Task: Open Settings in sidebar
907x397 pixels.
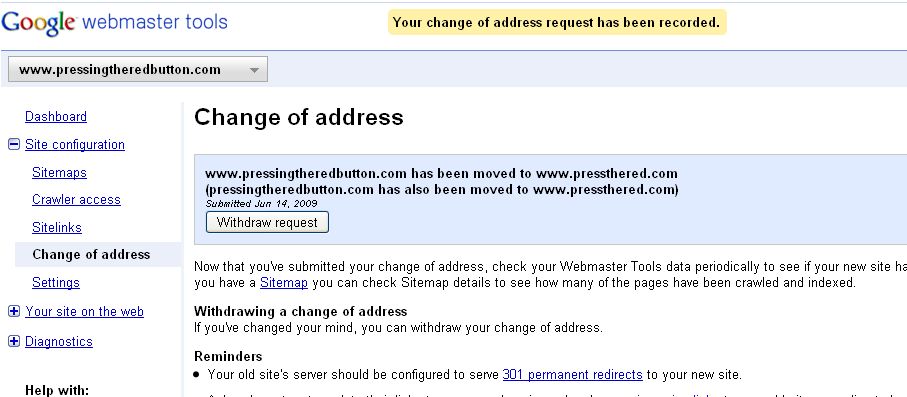Action: (56, 282)
